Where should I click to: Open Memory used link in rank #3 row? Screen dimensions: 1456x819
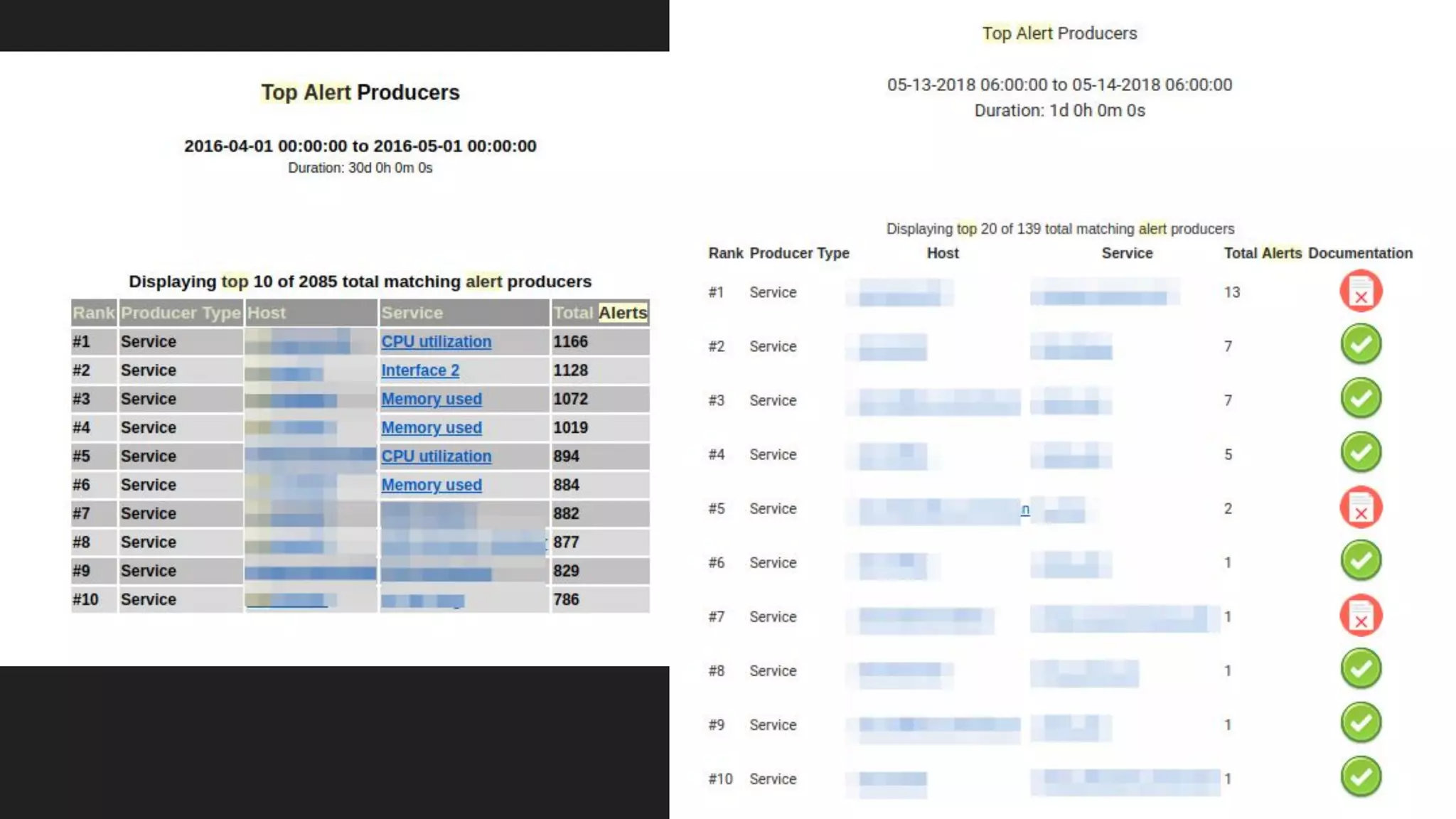[x=431, y=400]
